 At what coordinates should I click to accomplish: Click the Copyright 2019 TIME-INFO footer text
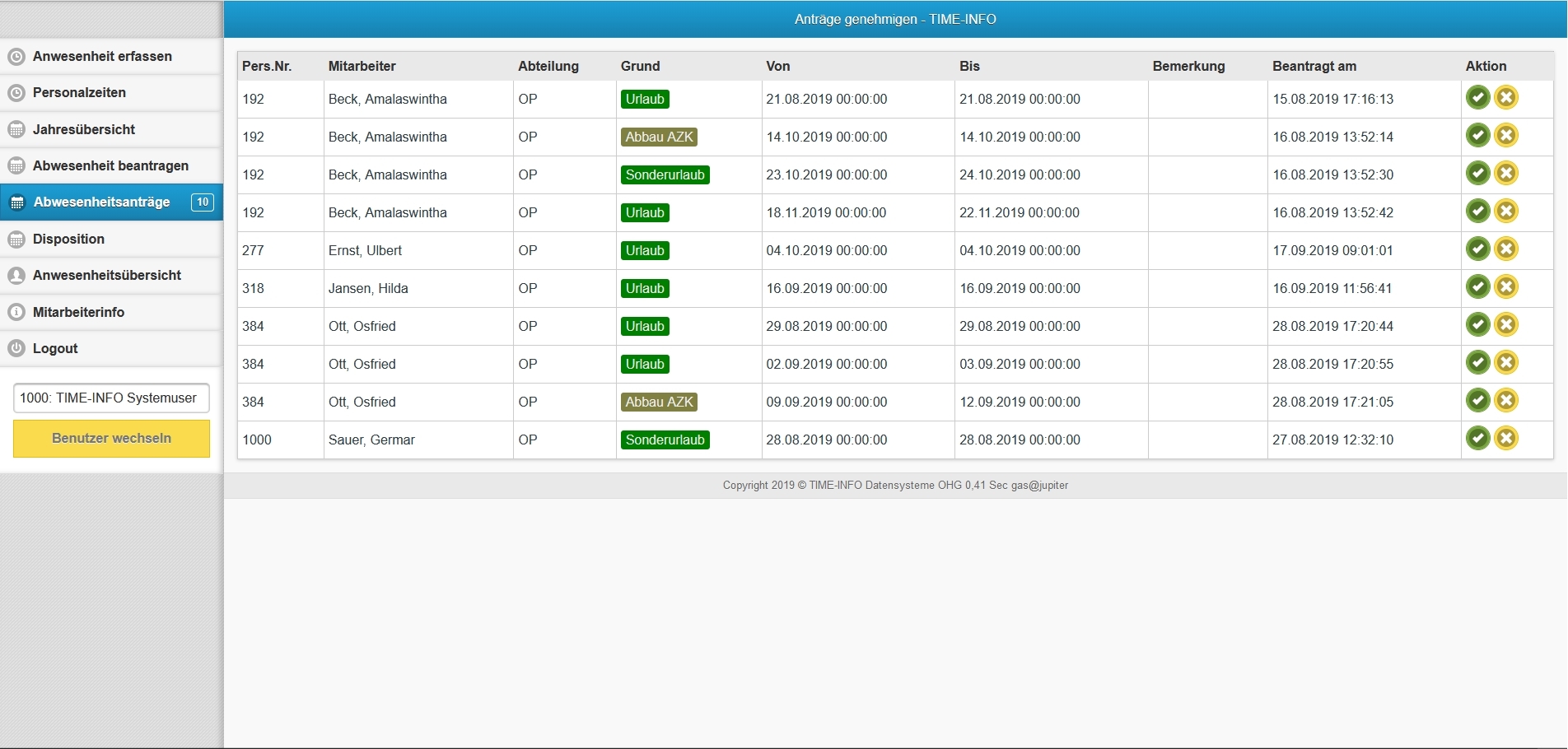[x=895, y=486]
